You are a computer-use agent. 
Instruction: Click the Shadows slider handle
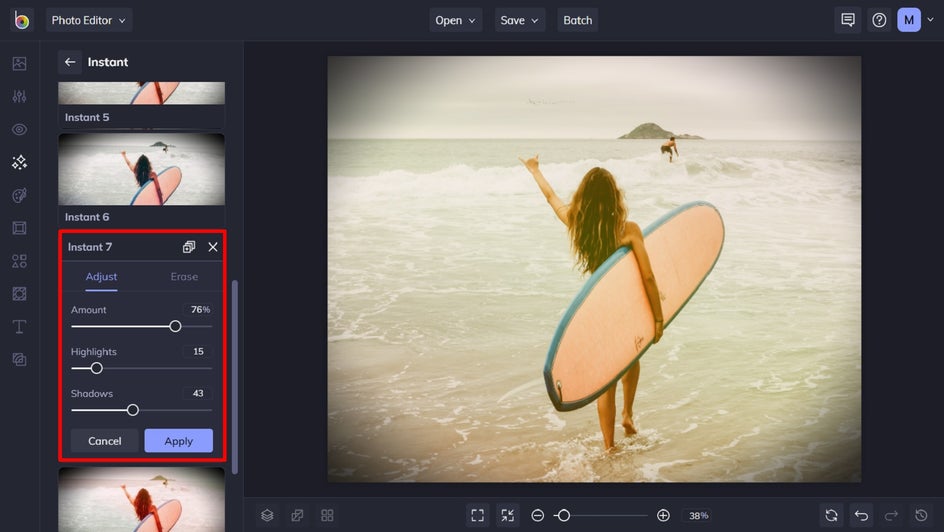(x=132, y=410)
